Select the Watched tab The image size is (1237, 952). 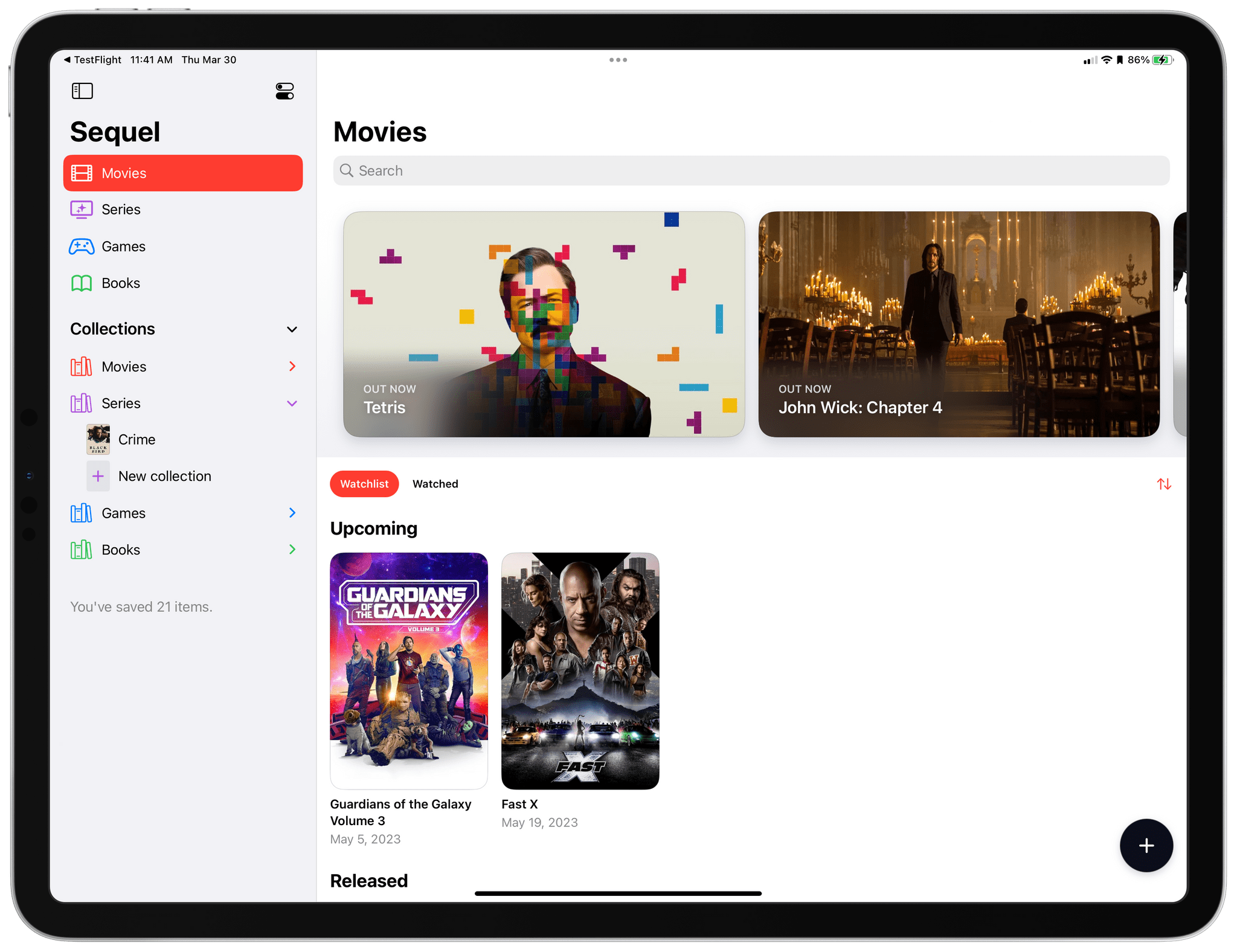coord(434,484)
